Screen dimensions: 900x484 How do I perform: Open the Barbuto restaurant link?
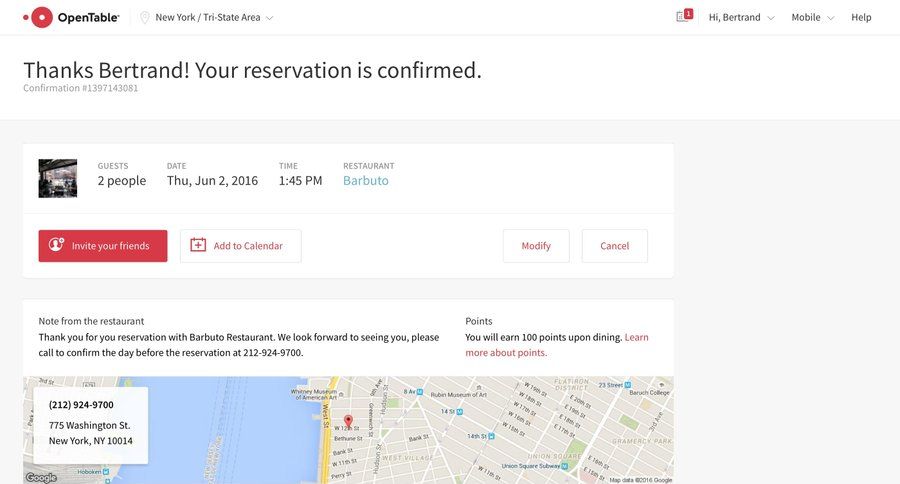tap(366, 181)
